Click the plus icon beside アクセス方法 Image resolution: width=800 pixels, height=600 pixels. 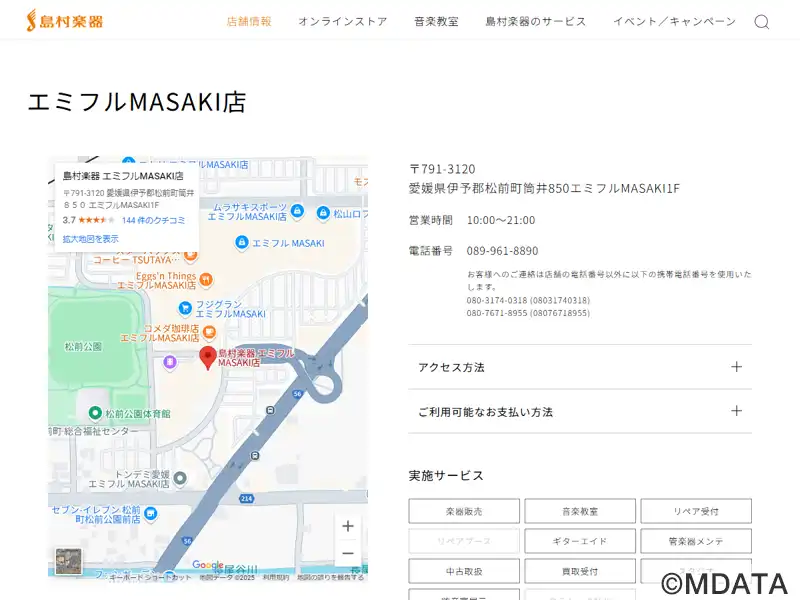tap(736, 367)
